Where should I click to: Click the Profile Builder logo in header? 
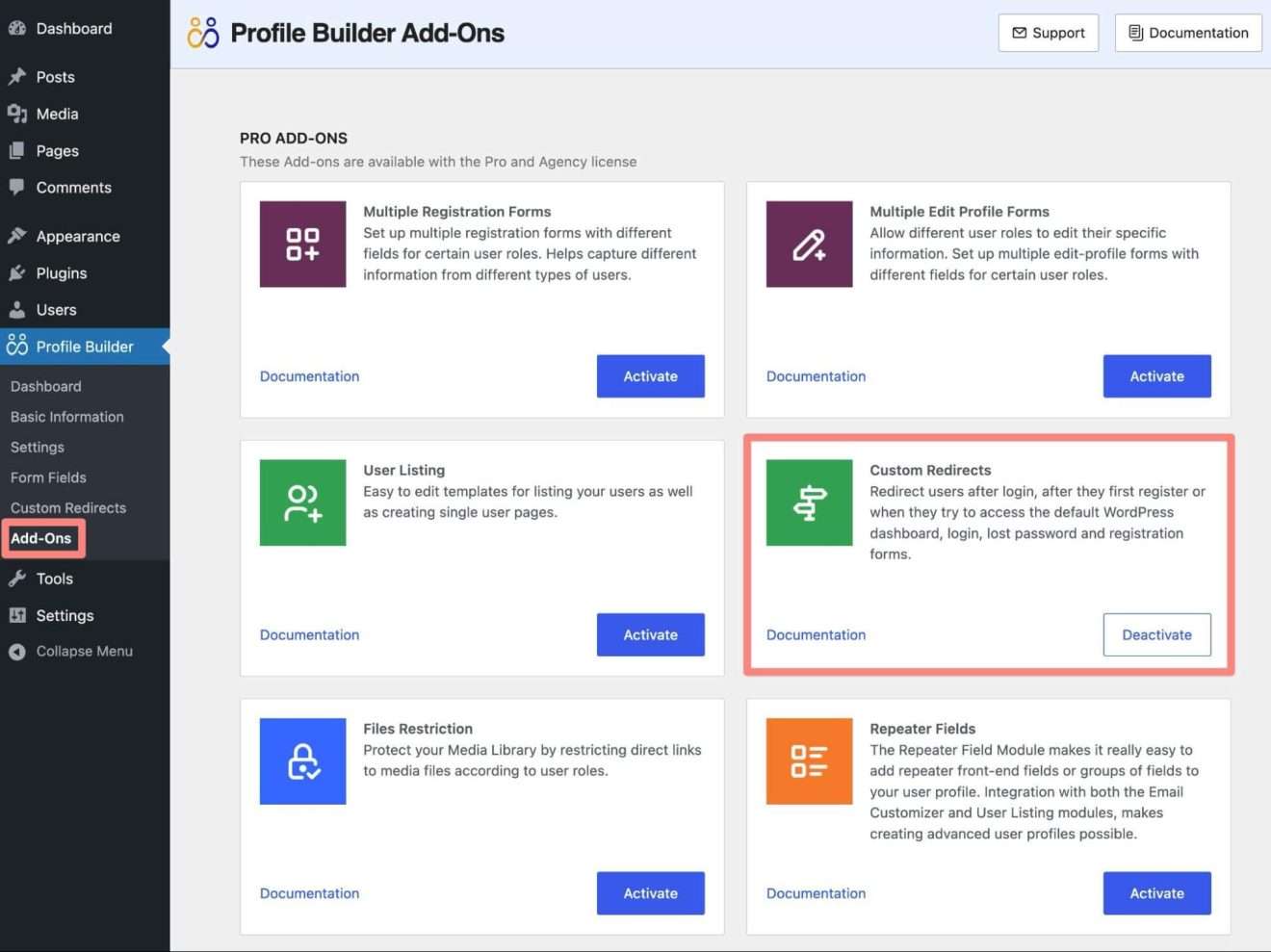click(203, 33)
